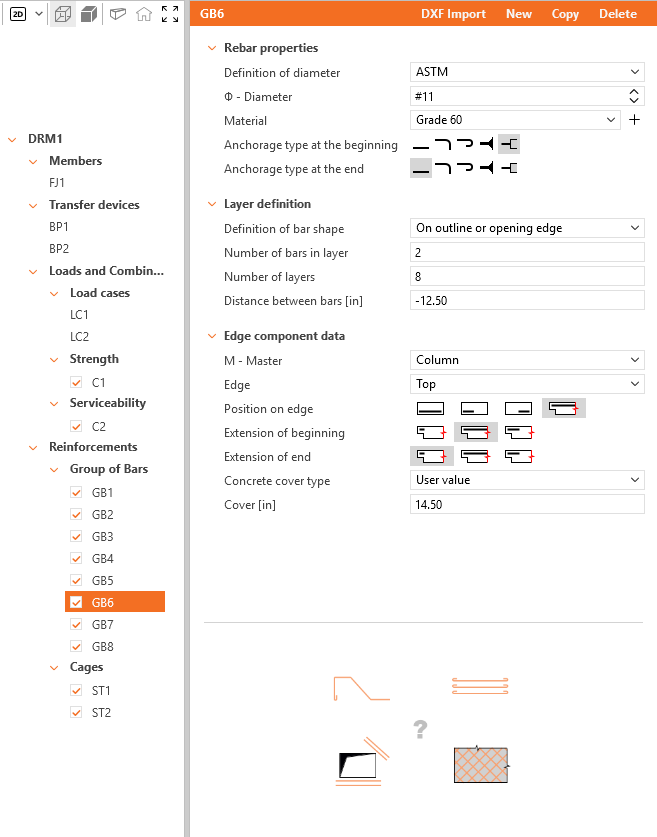657x837 pixels.
Task: Disable the C1 strength combination checkbox
Action: tap(76, 382)
